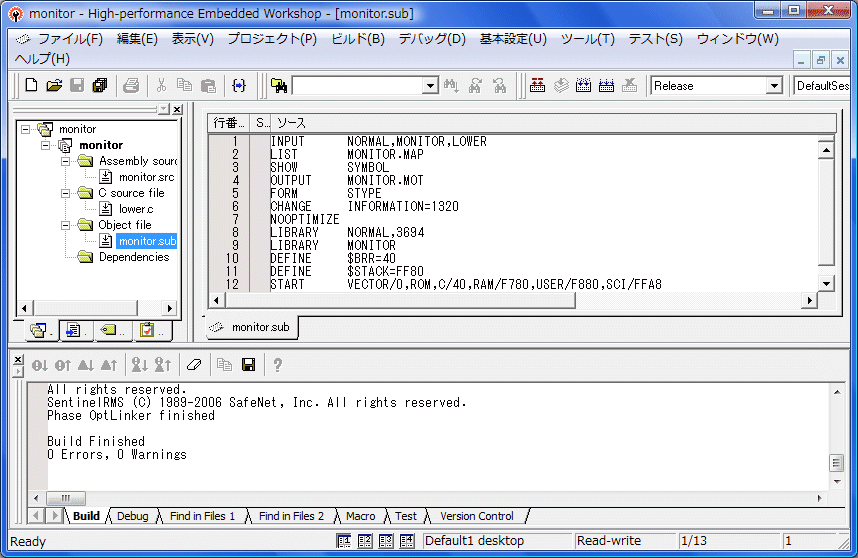The width and height of the screenshot is (858, 558).
Task: Click the 'Build Finished' output line
Action: [96, 441]
